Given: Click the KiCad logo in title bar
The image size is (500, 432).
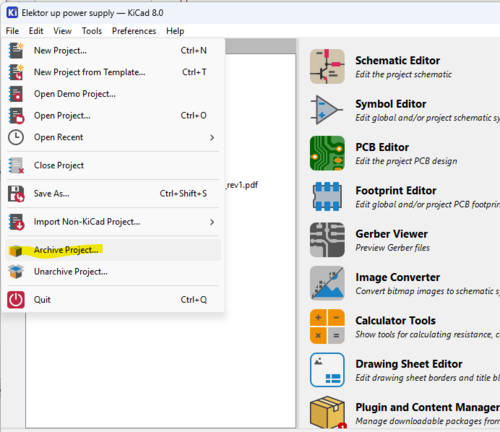Looking at the screenshot, I should [x=12, y=13].
